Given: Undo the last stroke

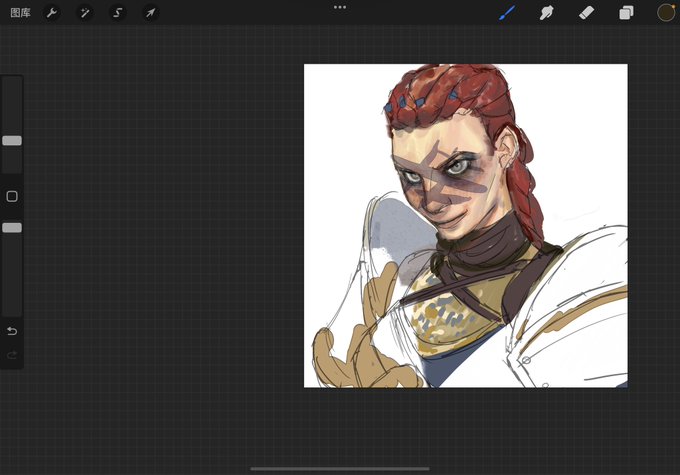Looking at the screenshot, I should pyautogui.click(x=12, y=331).
